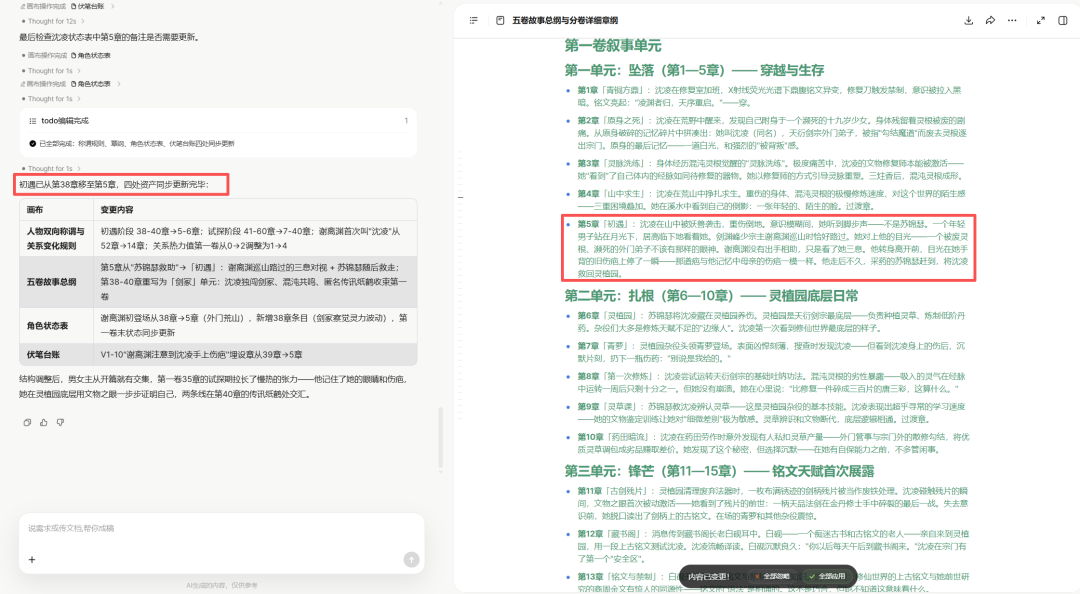This screenshot has height=594, width=1080.
Task: Select the 第9章「灵草课」 bullet entry
Action: click(x=768, y=413)
